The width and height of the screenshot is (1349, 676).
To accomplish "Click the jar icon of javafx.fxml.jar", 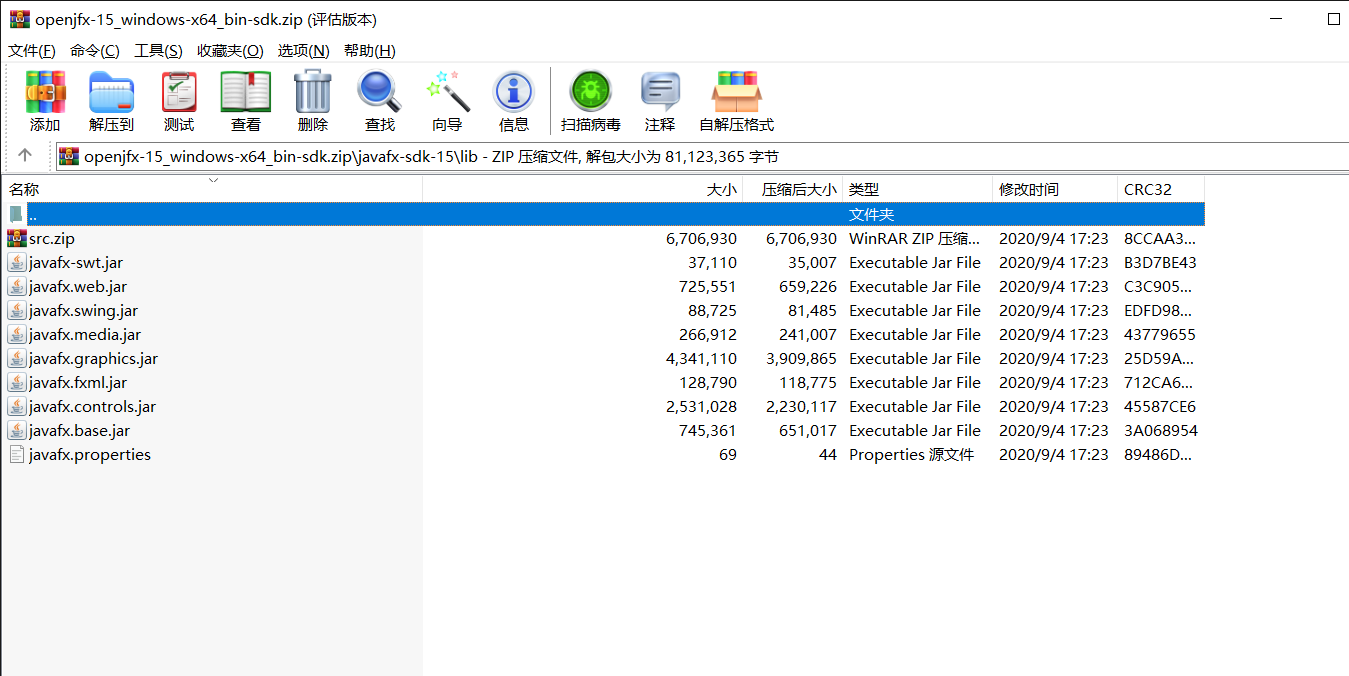I will coord(17,382).
